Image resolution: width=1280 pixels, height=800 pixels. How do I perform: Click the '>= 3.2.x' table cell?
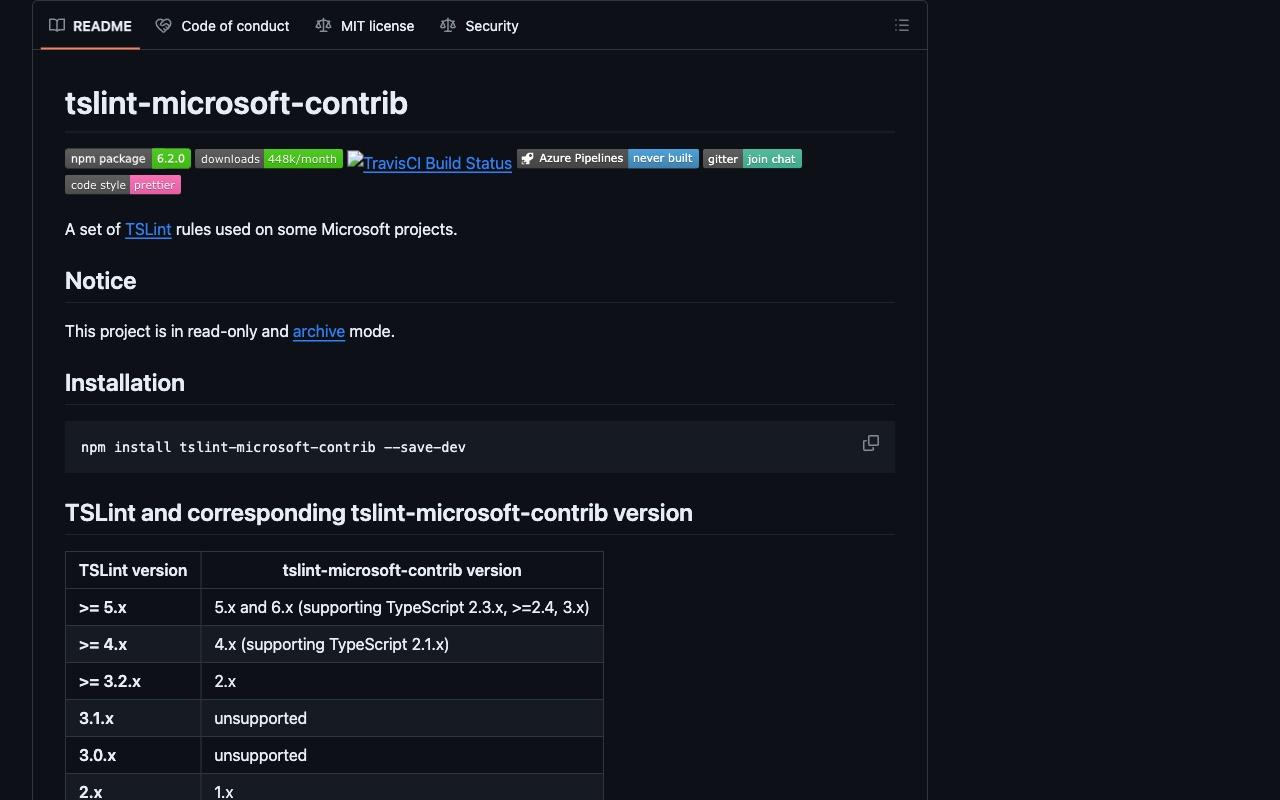[x=133, y=681]
